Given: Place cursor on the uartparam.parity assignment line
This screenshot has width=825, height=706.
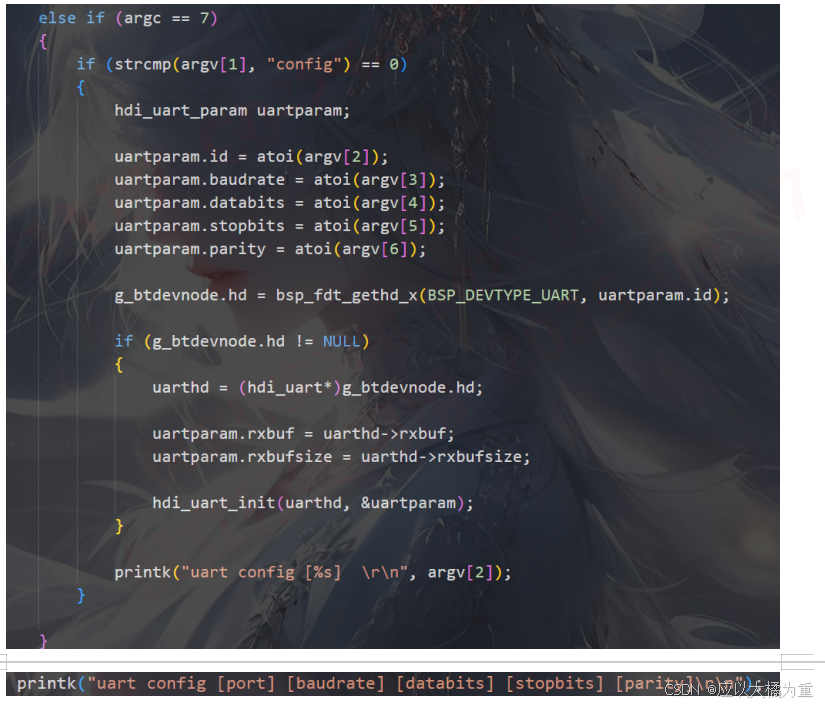Looking at the screenshot, I should click(x=270, y=249).
